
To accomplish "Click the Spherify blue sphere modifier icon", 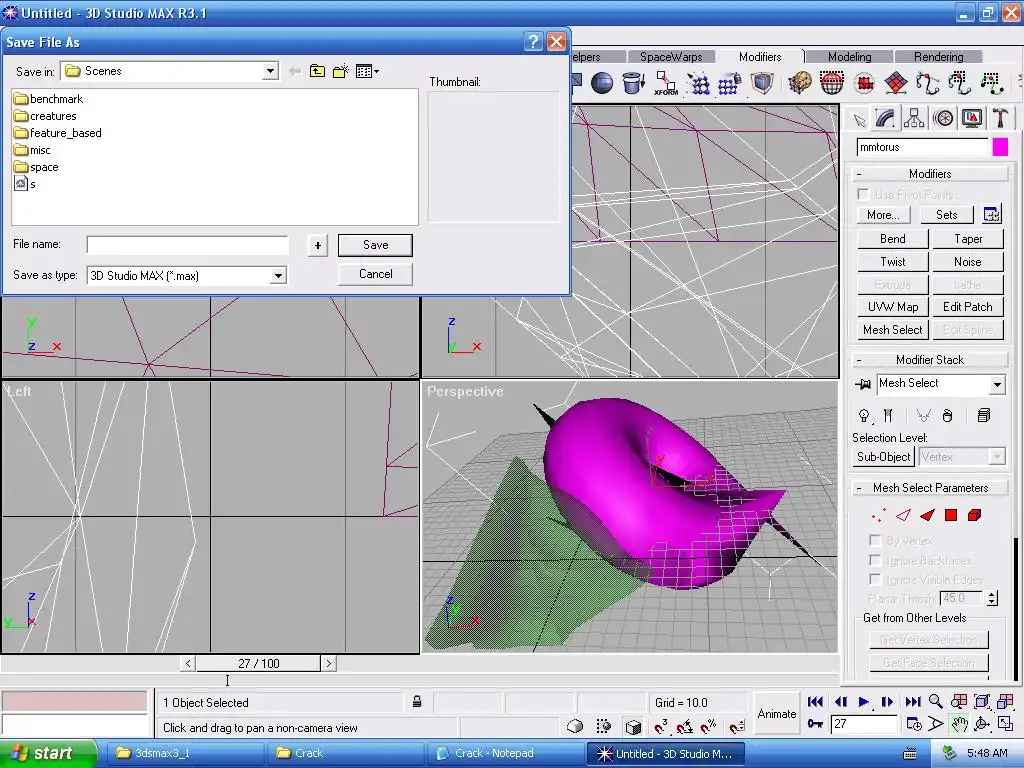I will pos(602,83).
